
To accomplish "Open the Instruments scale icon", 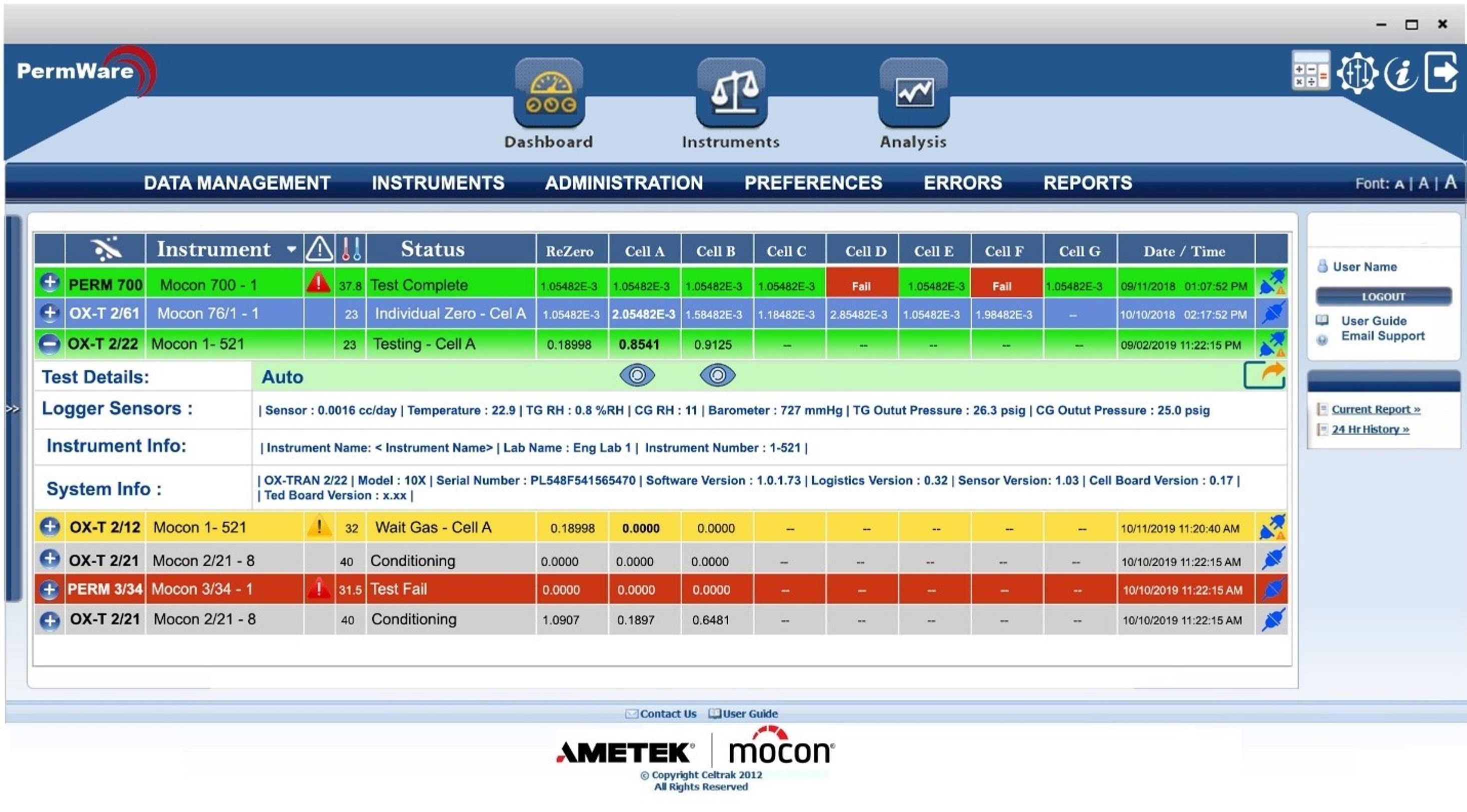I will click(x=731, y=93).
